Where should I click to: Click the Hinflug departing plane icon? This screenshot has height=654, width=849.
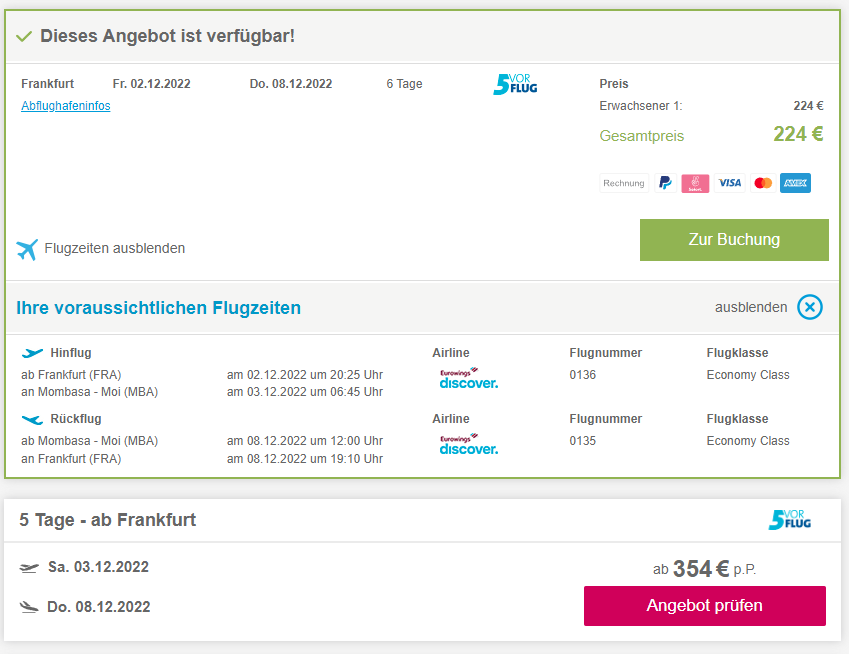point(32,353)
